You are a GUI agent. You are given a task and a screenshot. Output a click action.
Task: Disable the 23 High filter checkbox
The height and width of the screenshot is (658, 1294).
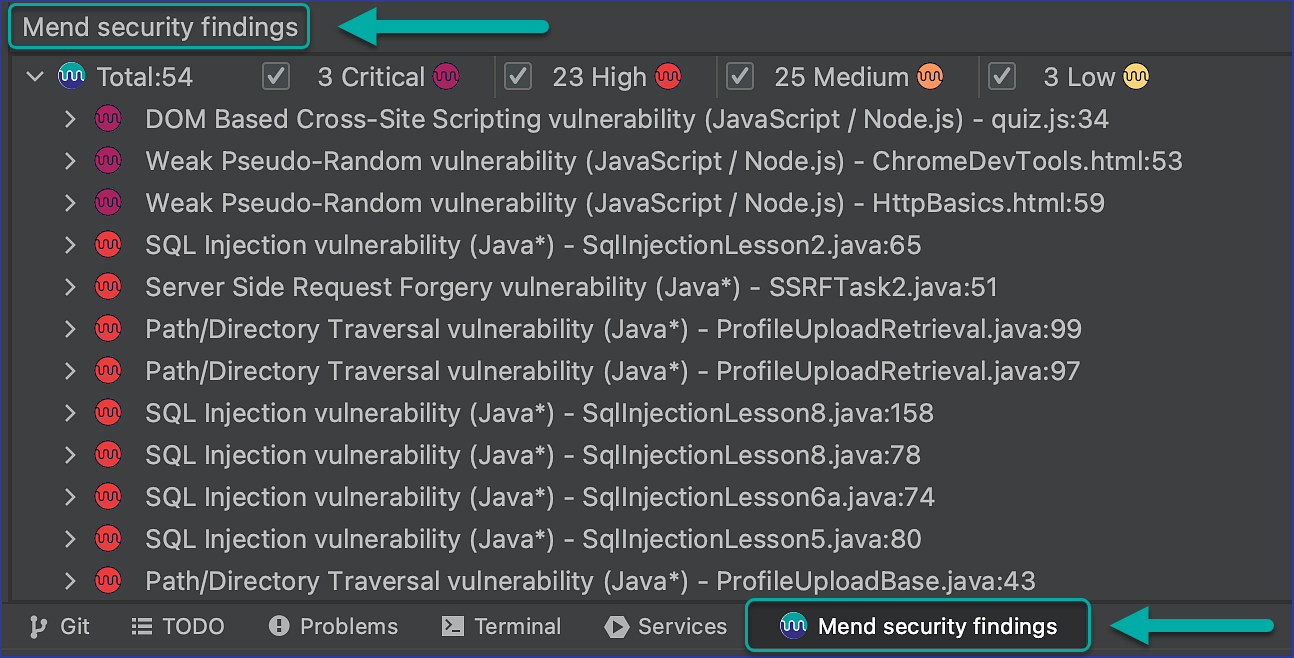[x=517, y=76]
